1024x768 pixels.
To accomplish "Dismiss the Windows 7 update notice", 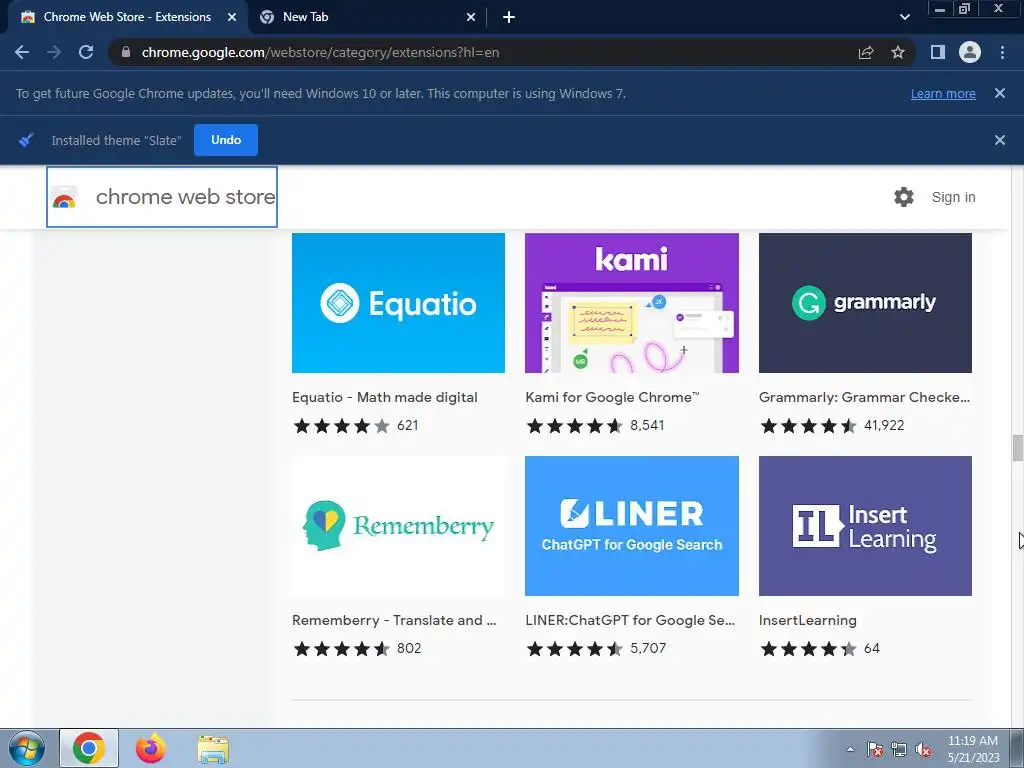I will [1000, 93].
